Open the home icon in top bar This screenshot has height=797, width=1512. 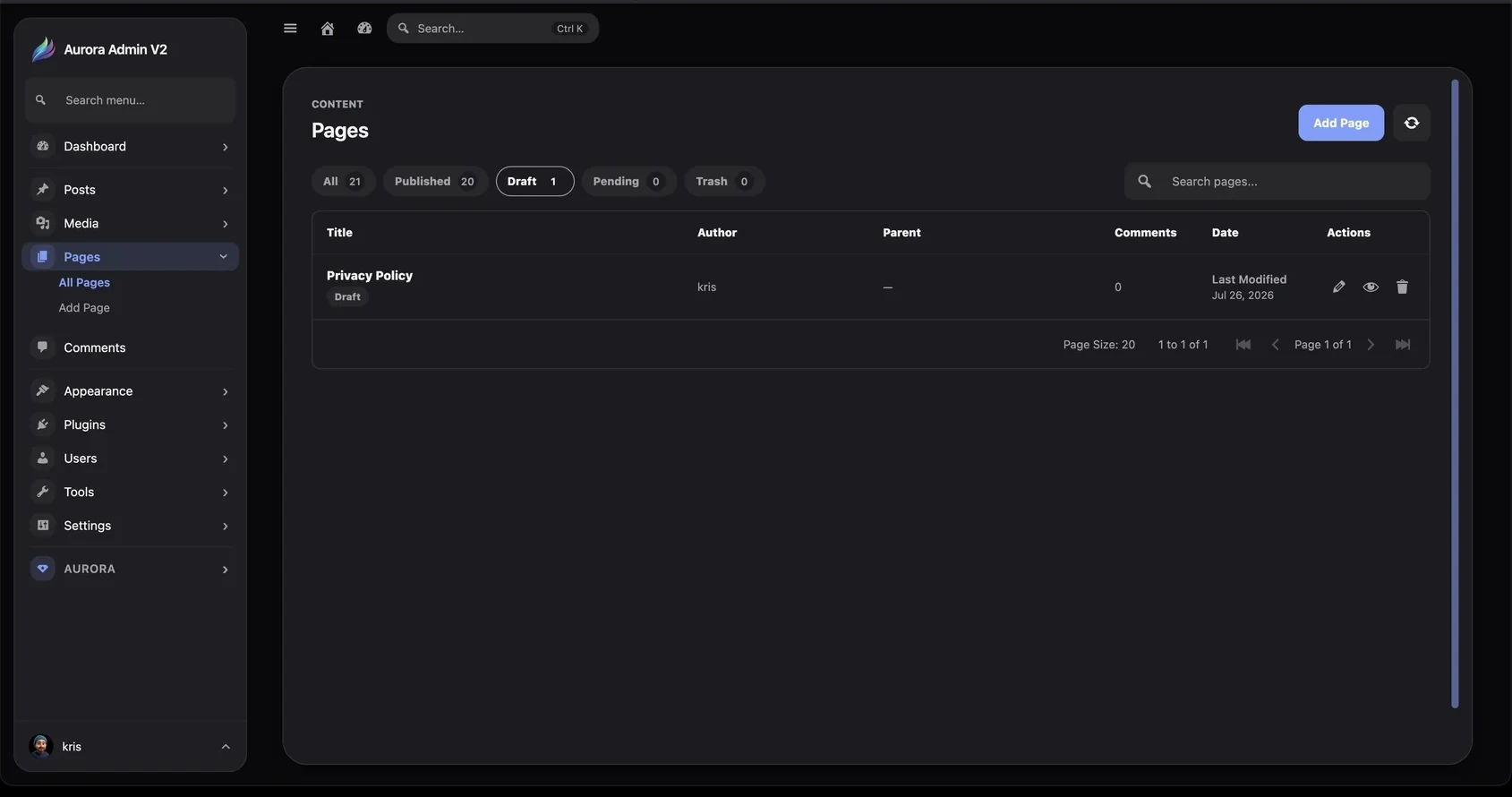[328, 29]
